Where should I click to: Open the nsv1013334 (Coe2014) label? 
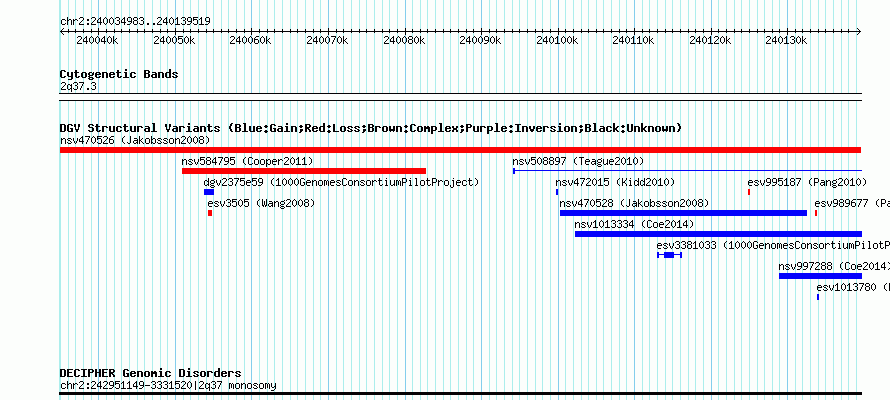(x=635, y=224)
